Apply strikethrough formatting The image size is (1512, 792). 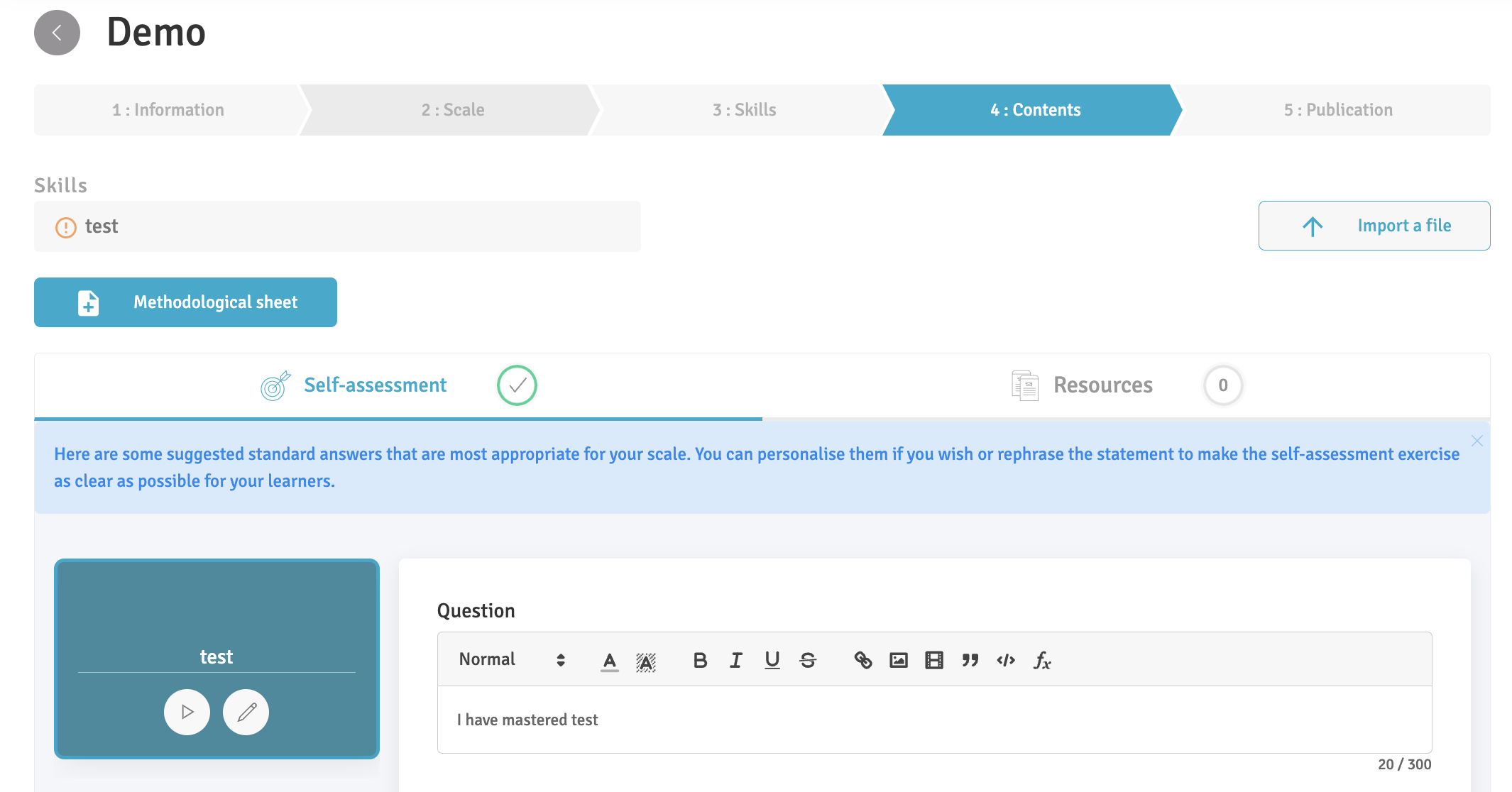coord(808,660)
